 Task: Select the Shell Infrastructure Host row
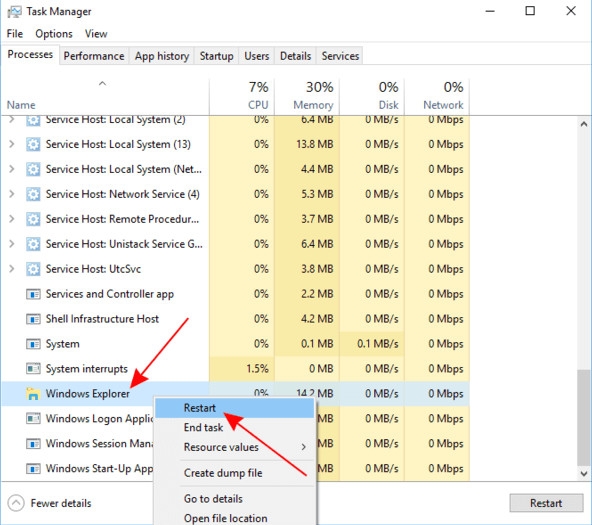(236, 319)
